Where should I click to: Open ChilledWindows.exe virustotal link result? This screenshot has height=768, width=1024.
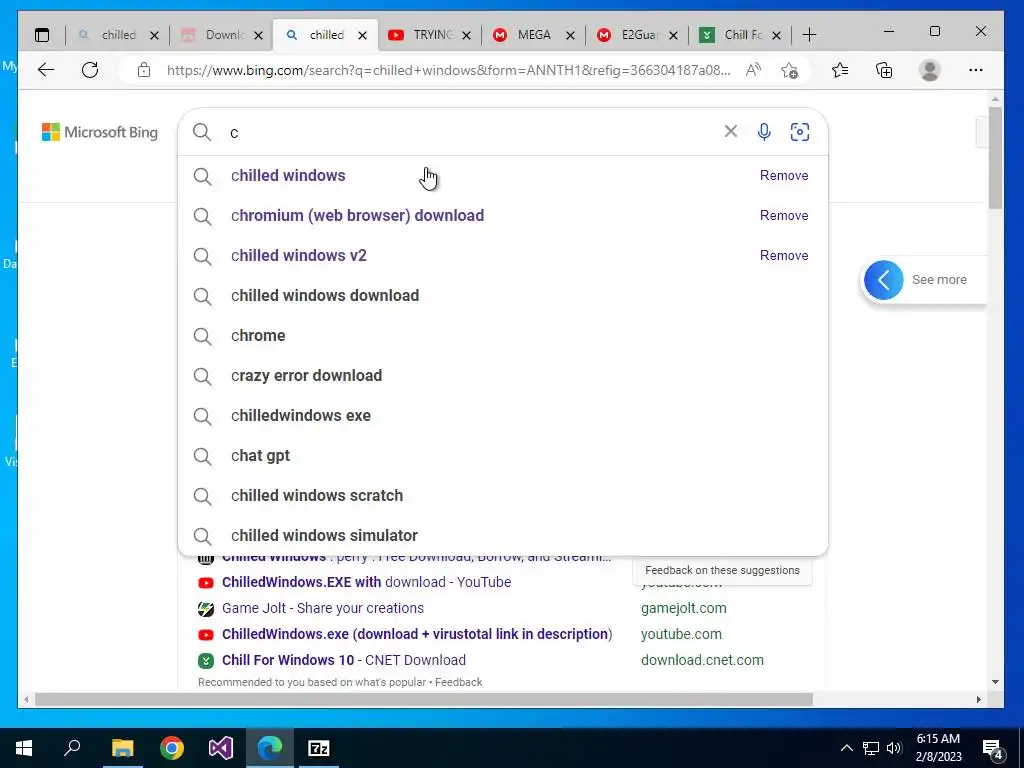417,634
